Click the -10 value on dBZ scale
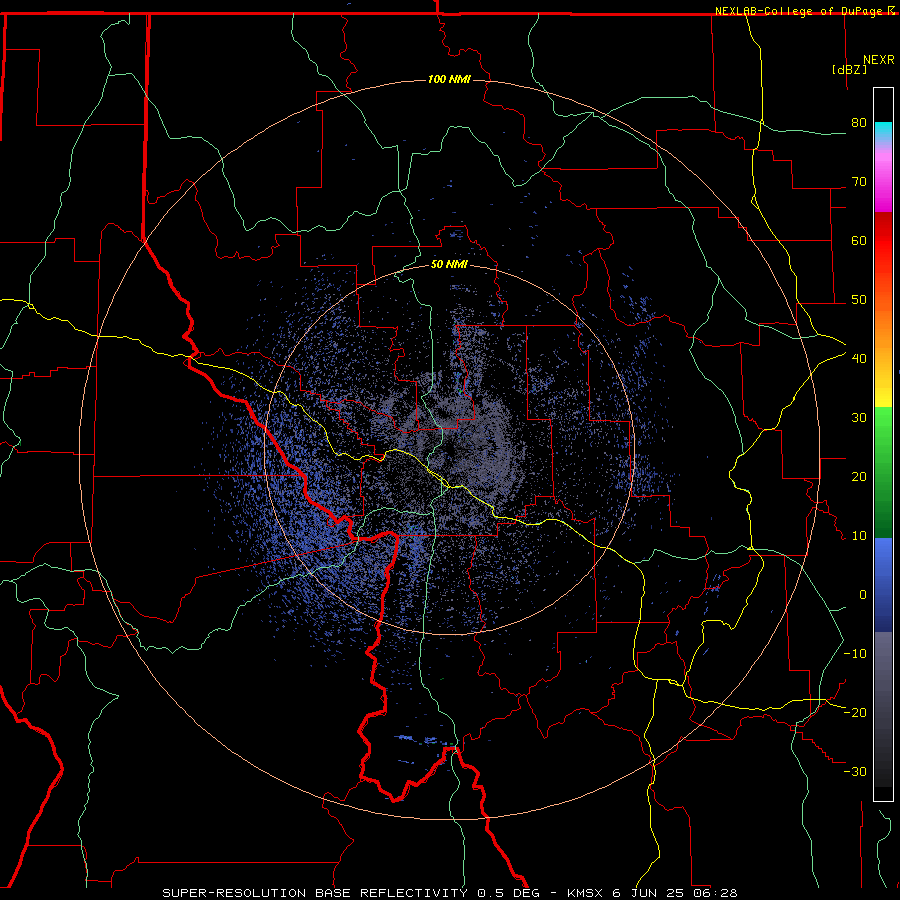This screenshot has width=900, height=900. point(855,654)
